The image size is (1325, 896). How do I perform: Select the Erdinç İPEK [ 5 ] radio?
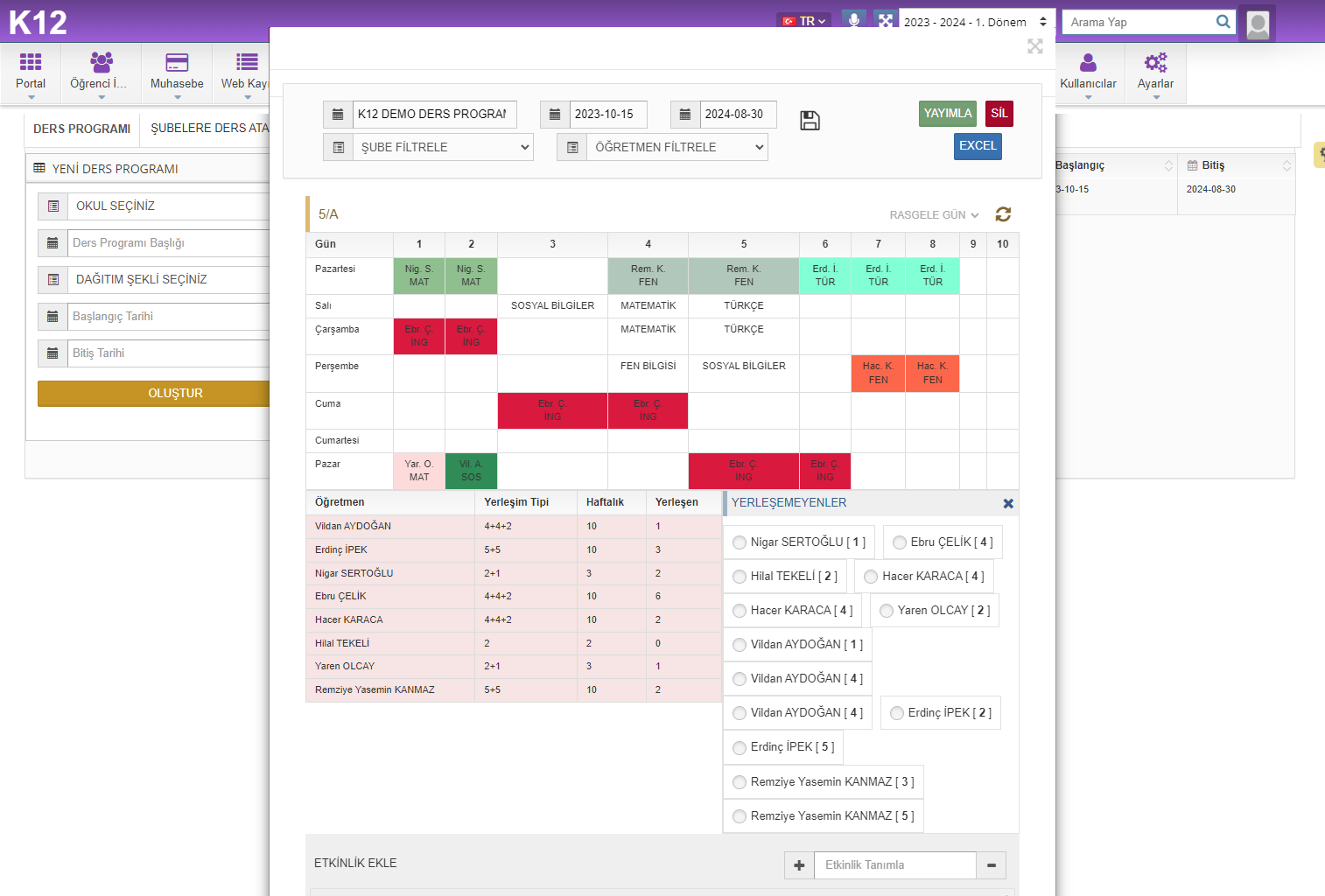coord(740,747)
